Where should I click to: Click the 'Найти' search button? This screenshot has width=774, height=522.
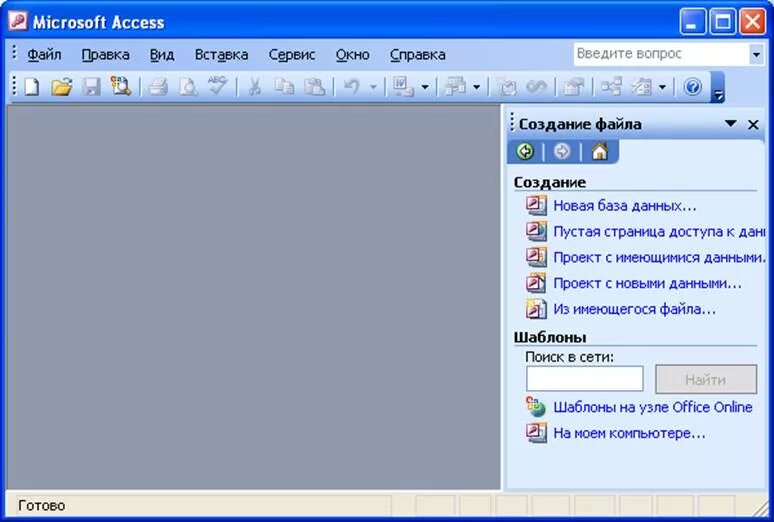click(x=706, y=379)
